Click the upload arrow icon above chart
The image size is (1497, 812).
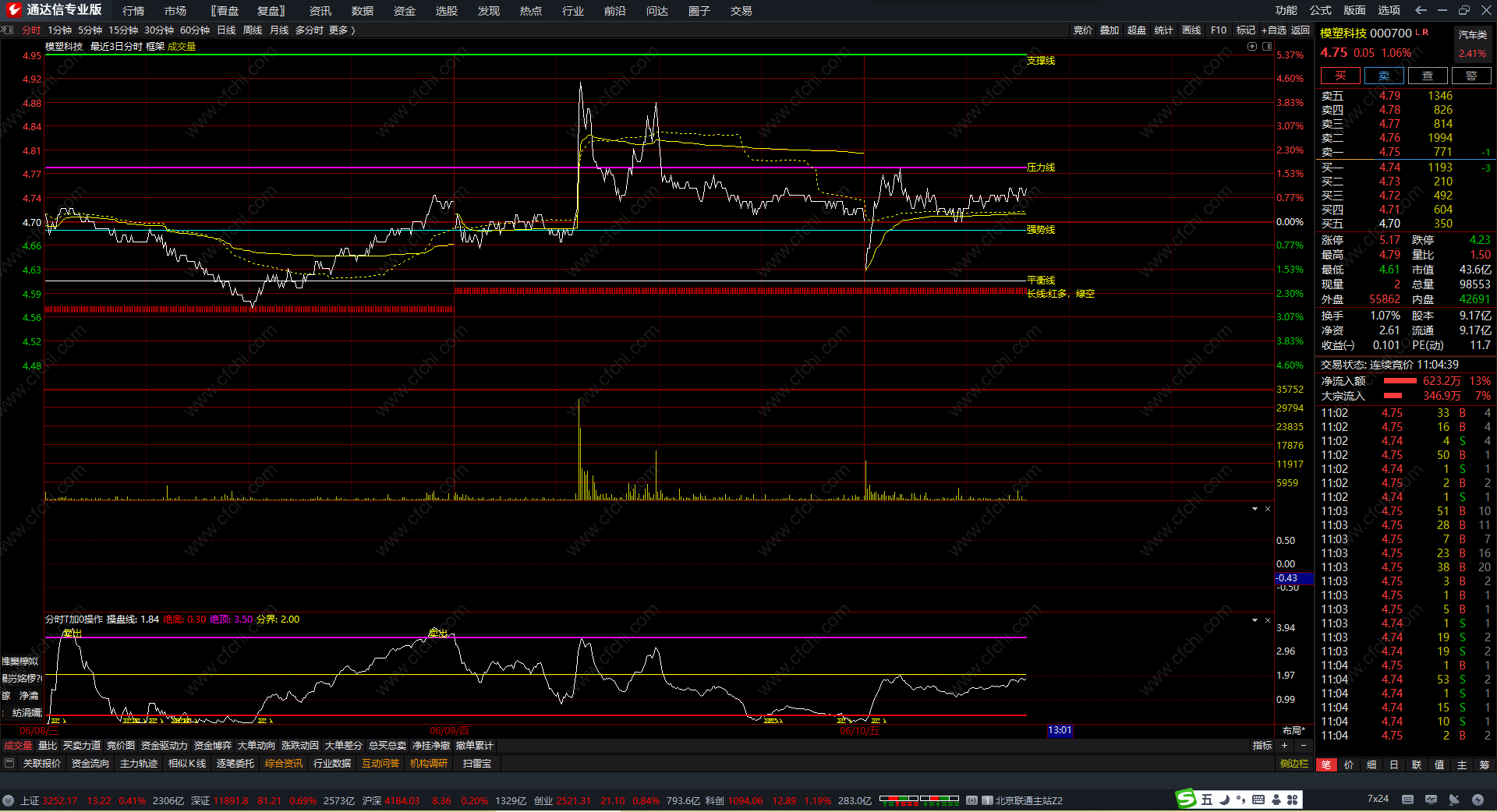pyautogui.click(x=1252, y=47)
